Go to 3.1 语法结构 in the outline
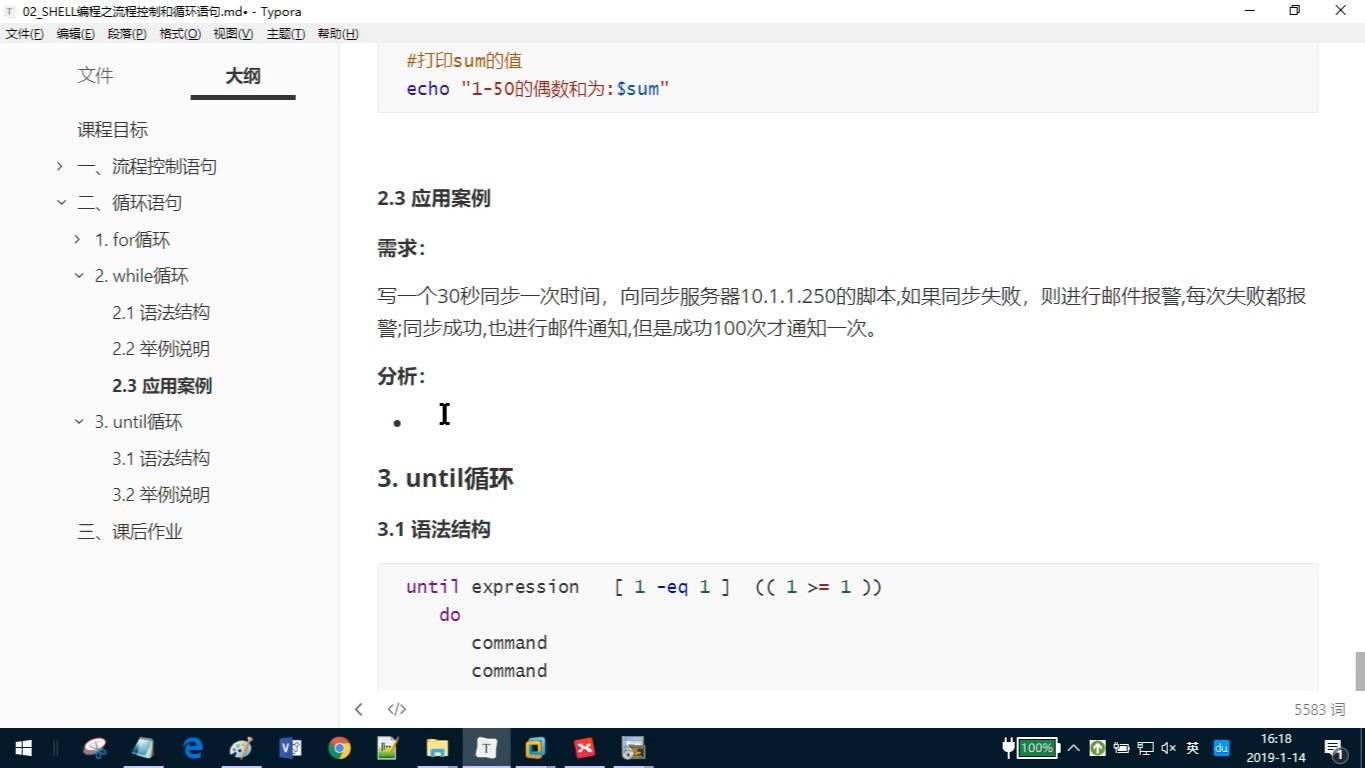 pos(161,459)
